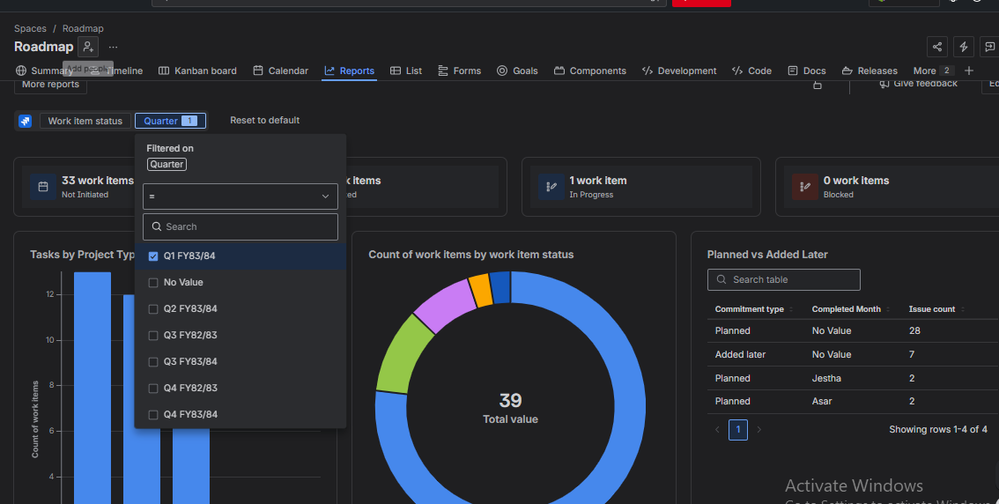This screenshot has width=999, height=504.
Task: Switch to the Calendar tab
Action: pos(281,71)
